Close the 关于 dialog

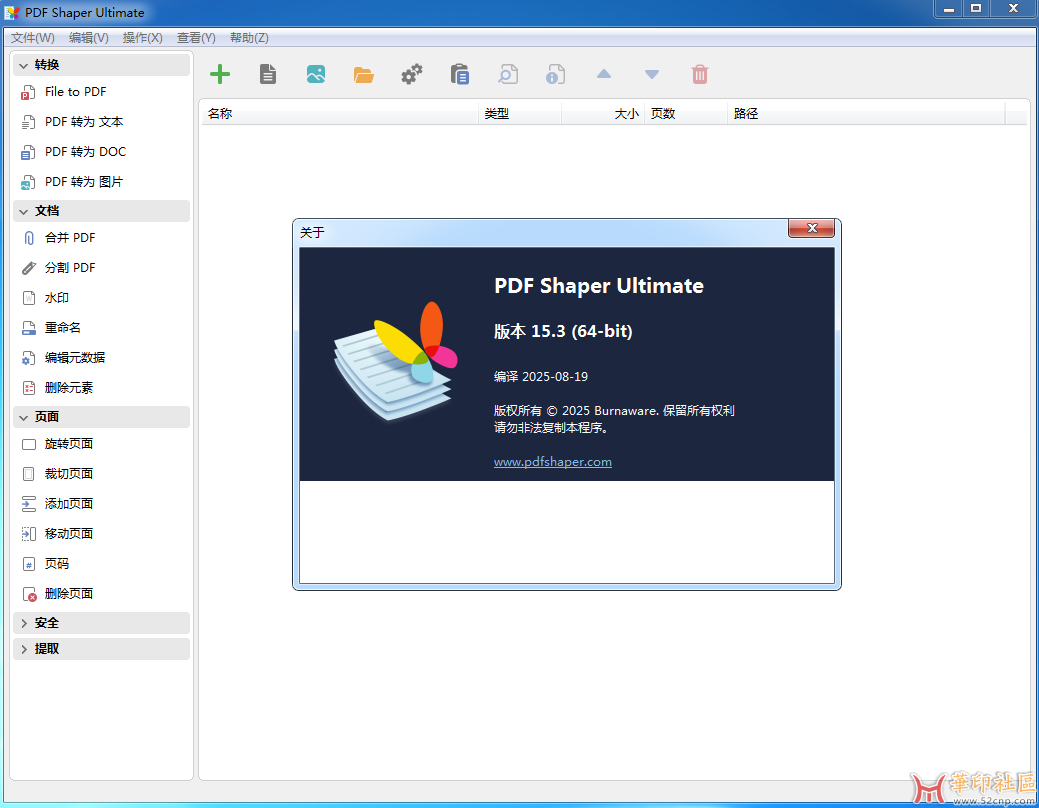pos(812,228)
